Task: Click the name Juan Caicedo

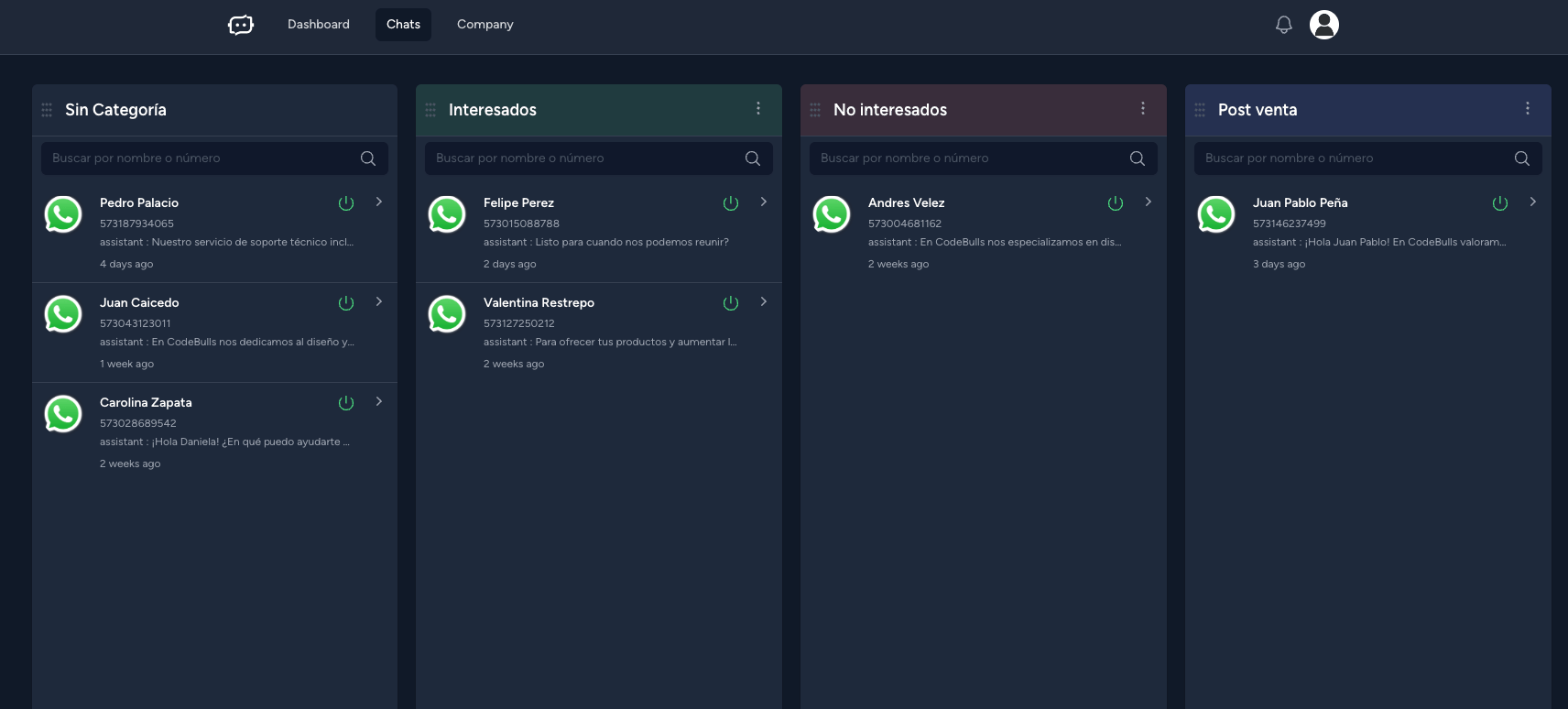Action: tap(139, 302)
